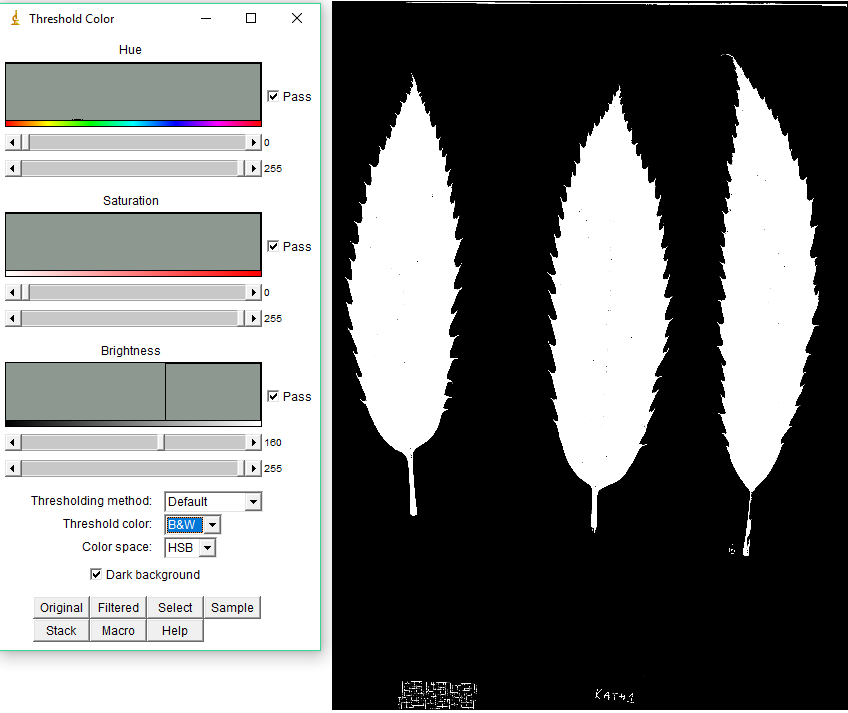Maximize the Threshold Color window
Viewport: 848px width, 713px height.
pos(251,18)
